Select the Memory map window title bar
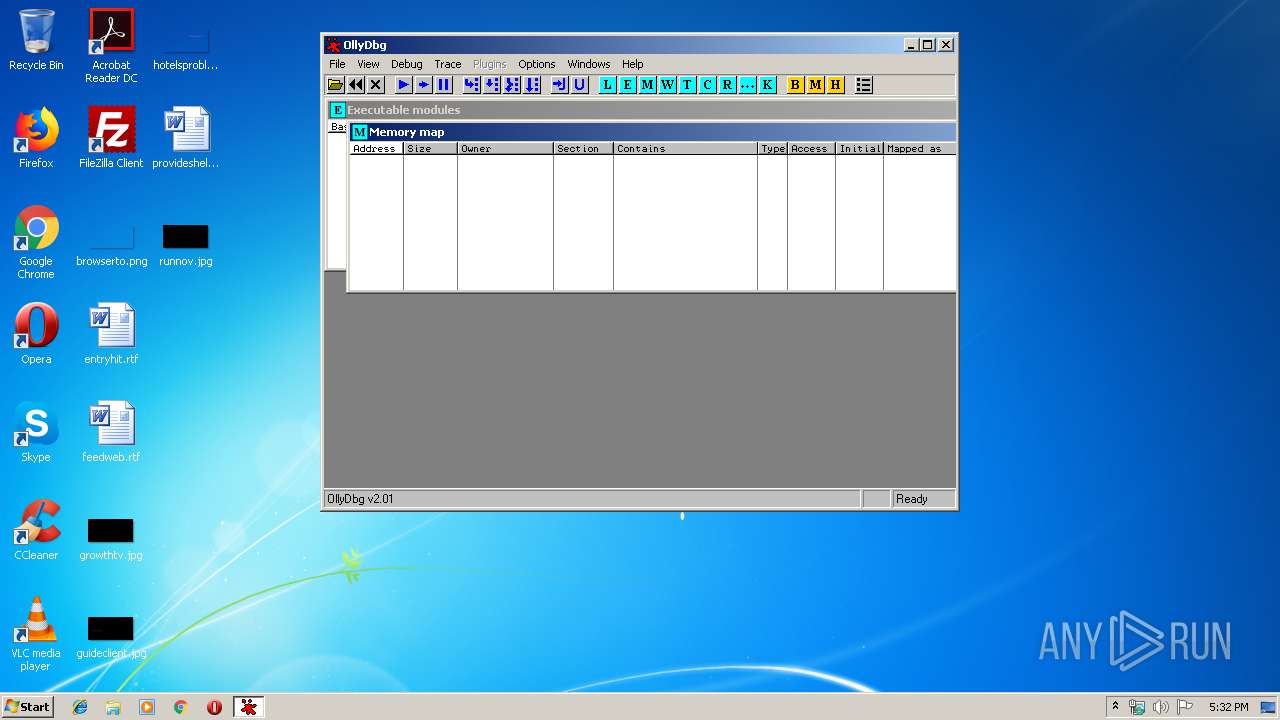 (x=652, y=132)
